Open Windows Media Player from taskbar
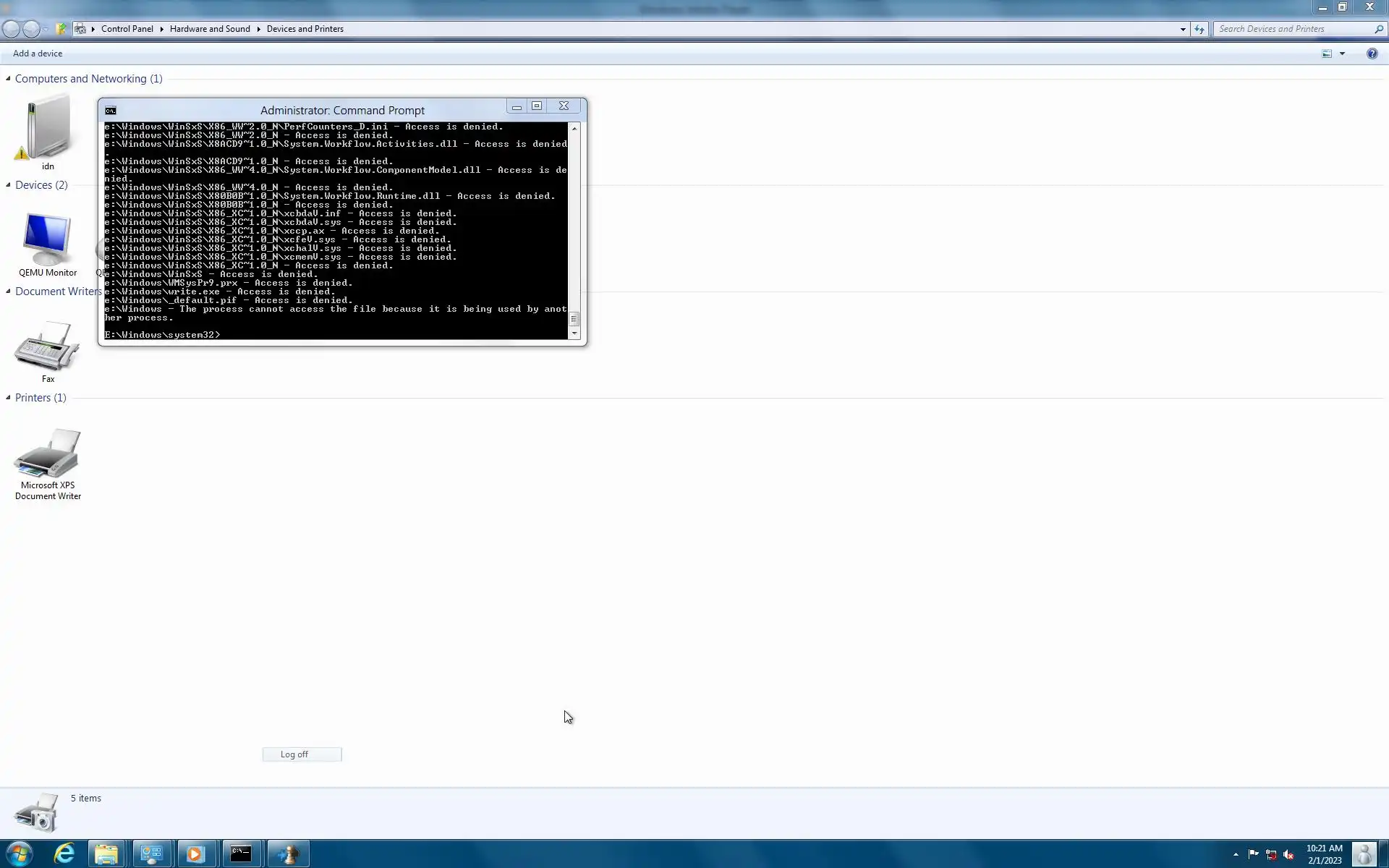The image size is (1389, 868). [x=195, y=854]
